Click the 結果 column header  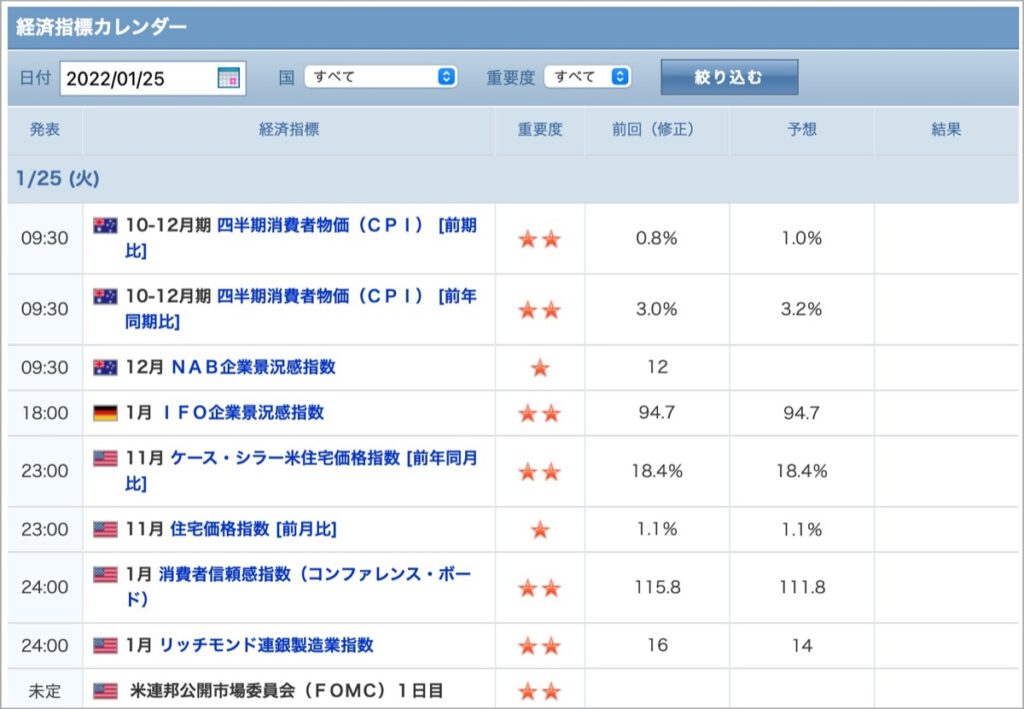click(946, 129)
